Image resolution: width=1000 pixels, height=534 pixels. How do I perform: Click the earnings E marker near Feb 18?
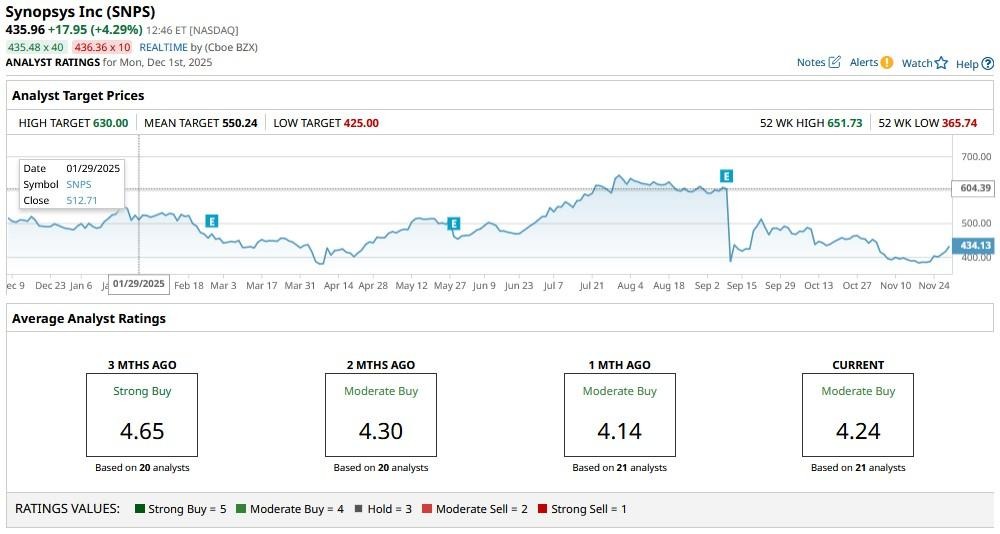(211, 220)
